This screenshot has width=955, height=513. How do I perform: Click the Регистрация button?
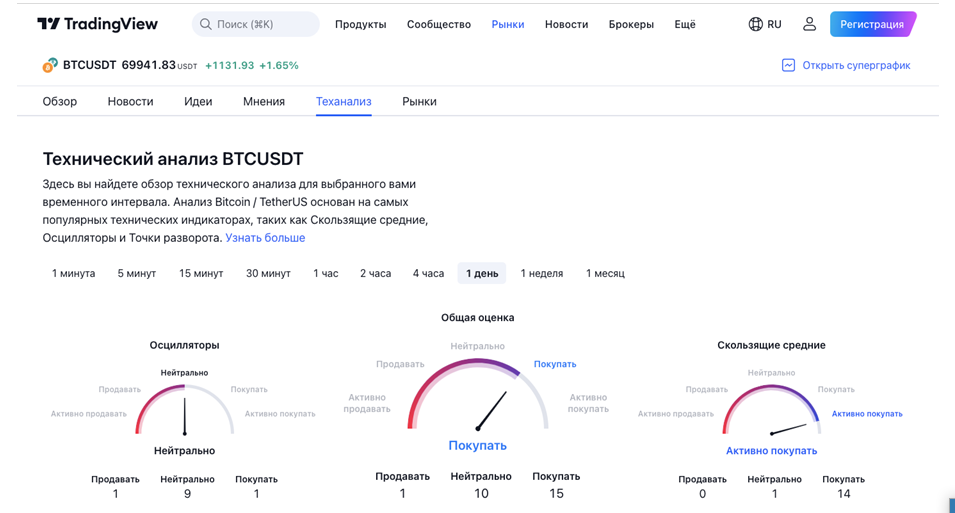coord(872,24)
